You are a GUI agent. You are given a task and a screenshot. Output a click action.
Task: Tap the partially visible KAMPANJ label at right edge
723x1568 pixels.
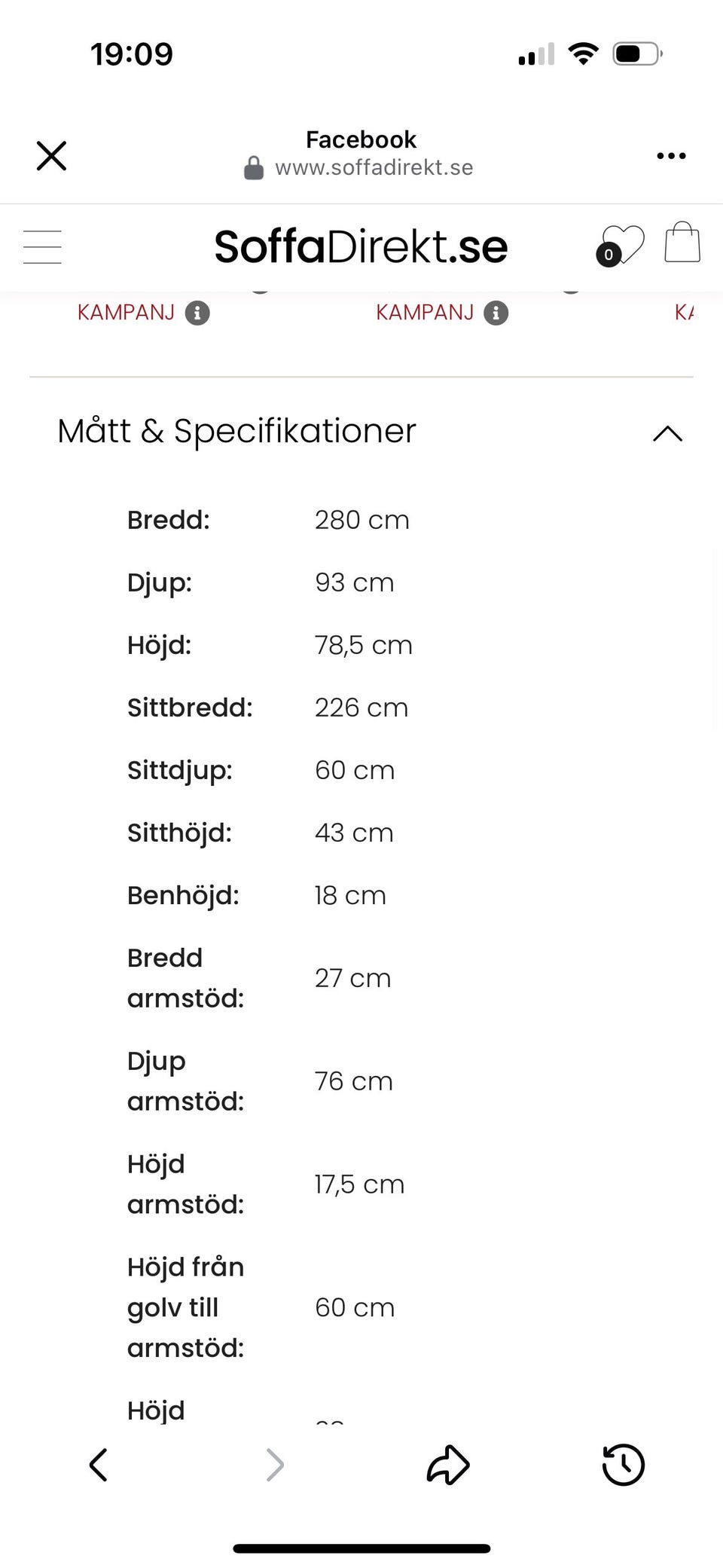[x=684, y=313]
